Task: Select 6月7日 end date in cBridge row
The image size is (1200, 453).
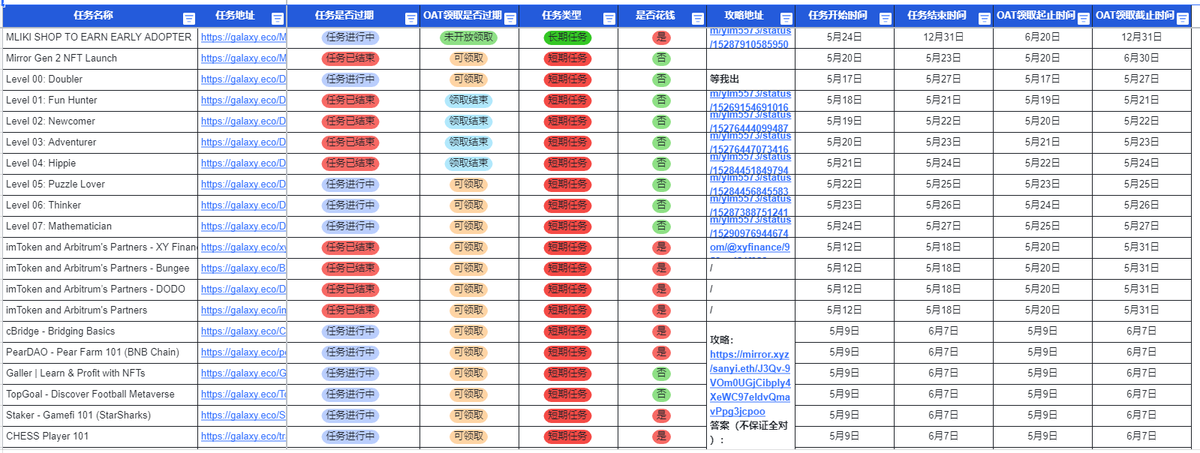Action: coord(944,331)
